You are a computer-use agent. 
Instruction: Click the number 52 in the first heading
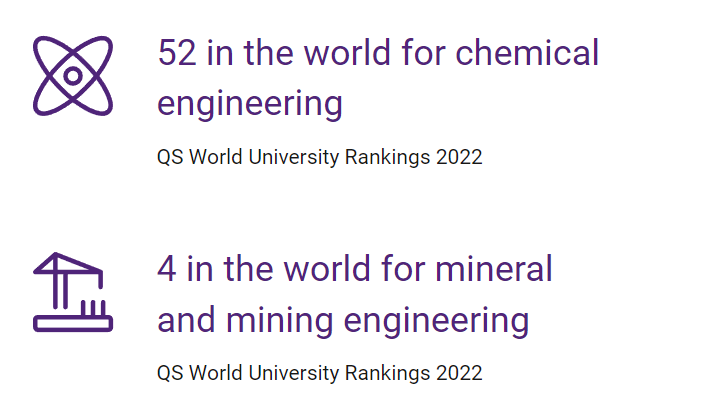coord(177,53)
